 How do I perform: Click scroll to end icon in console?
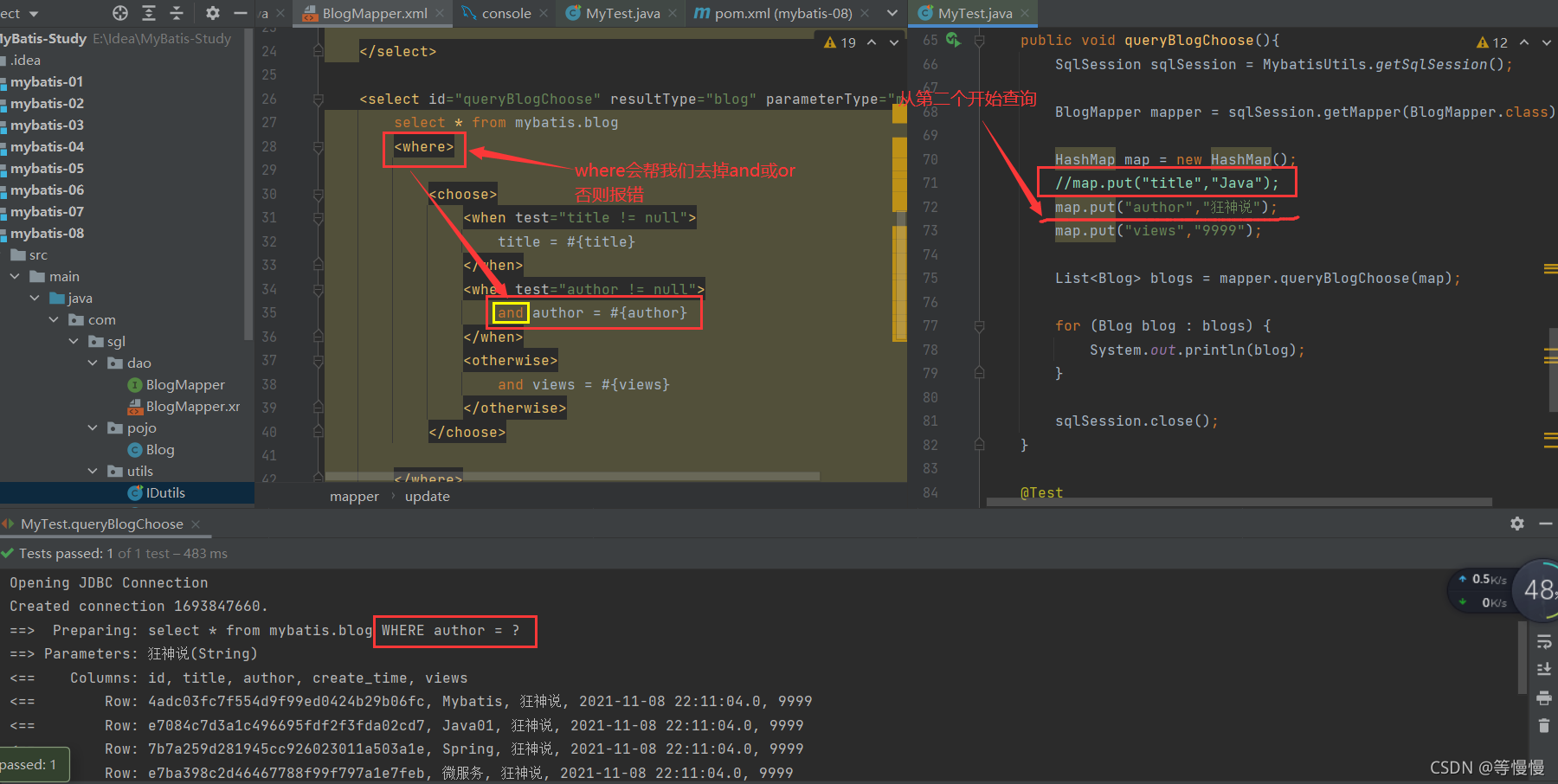[x=1544, y=670]
